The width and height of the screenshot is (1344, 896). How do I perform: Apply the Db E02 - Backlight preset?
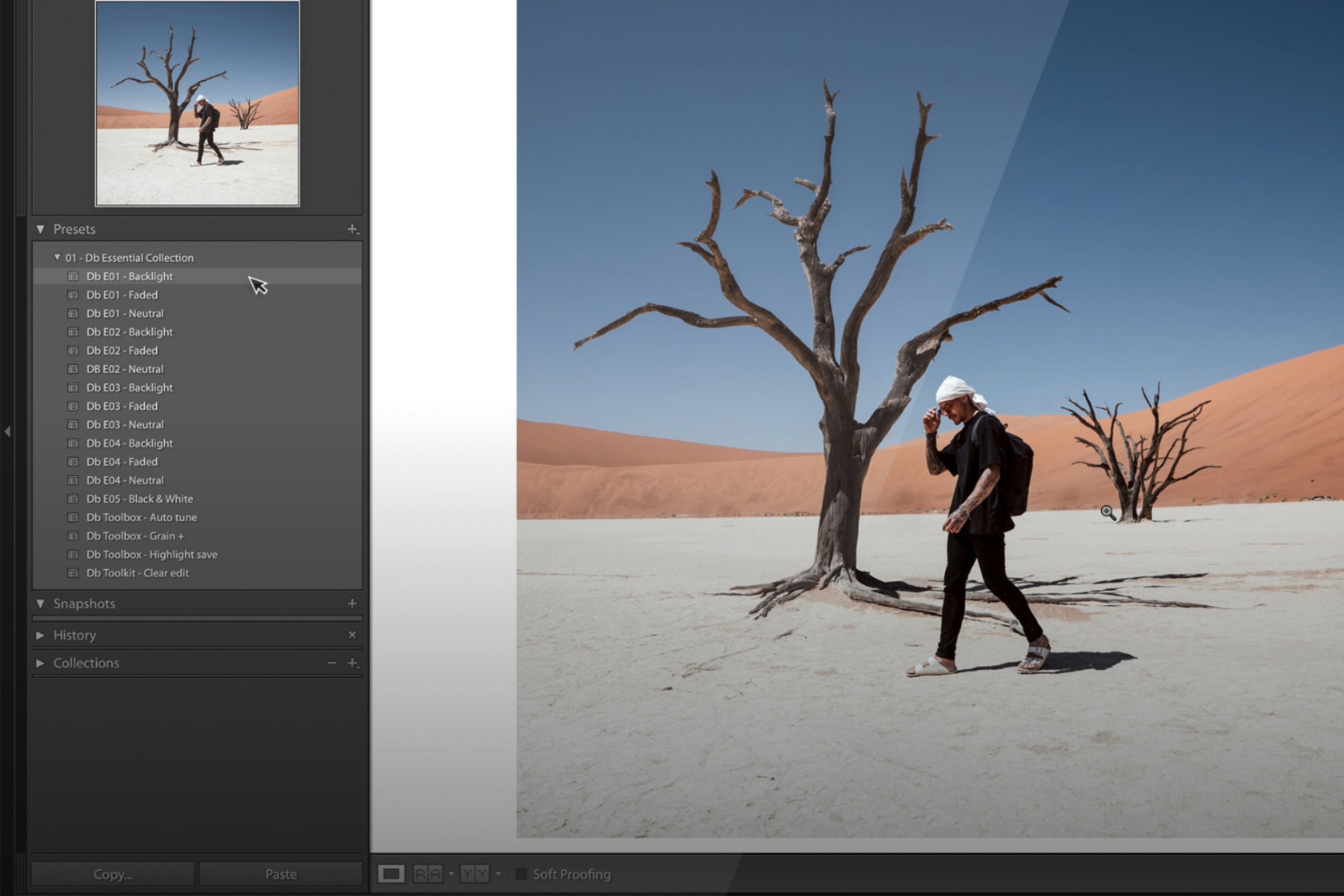pos(197,332)
